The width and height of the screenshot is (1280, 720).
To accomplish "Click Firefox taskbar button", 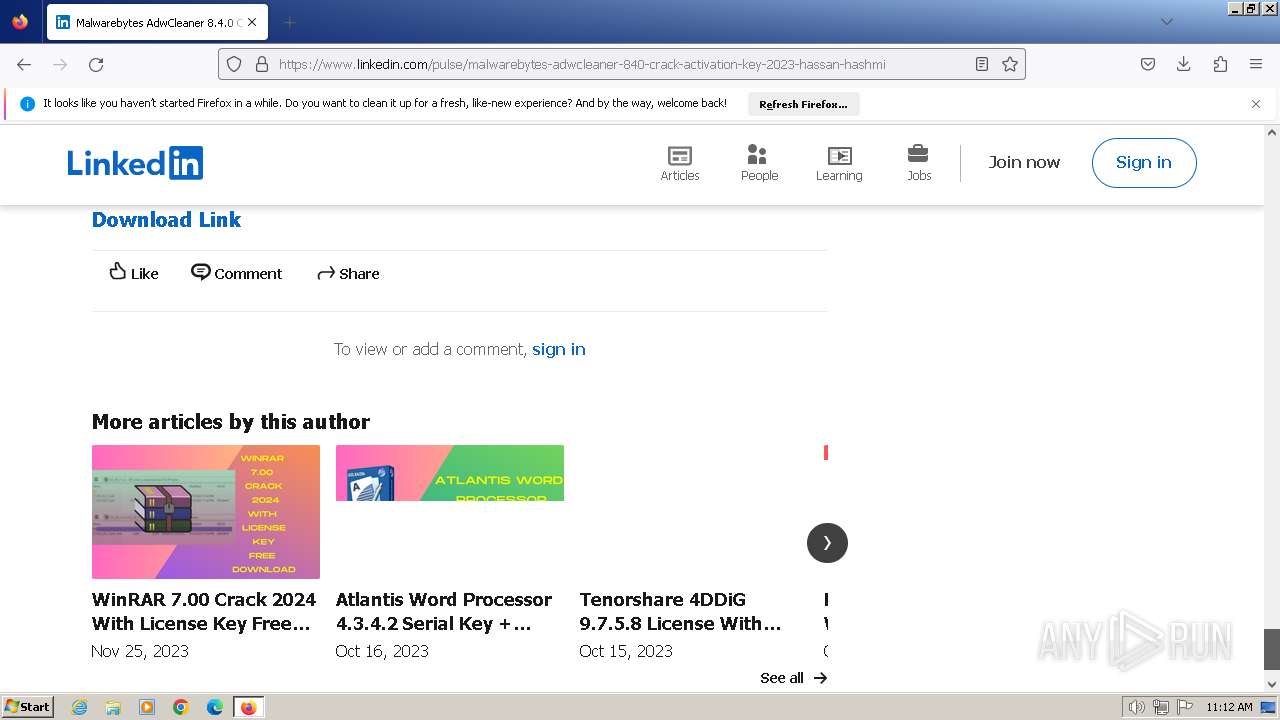I will (x=249, y=707).
